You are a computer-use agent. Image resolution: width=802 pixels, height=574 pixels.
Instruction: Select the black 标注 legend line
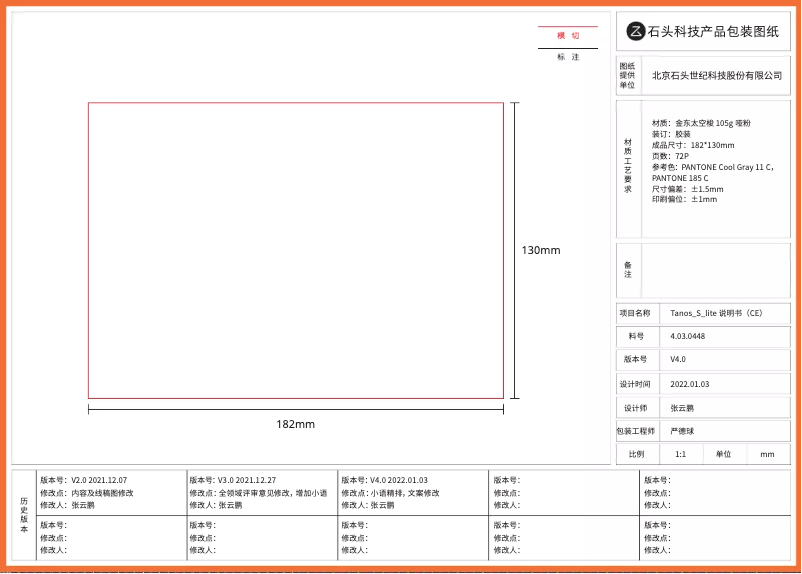[568, 48]
